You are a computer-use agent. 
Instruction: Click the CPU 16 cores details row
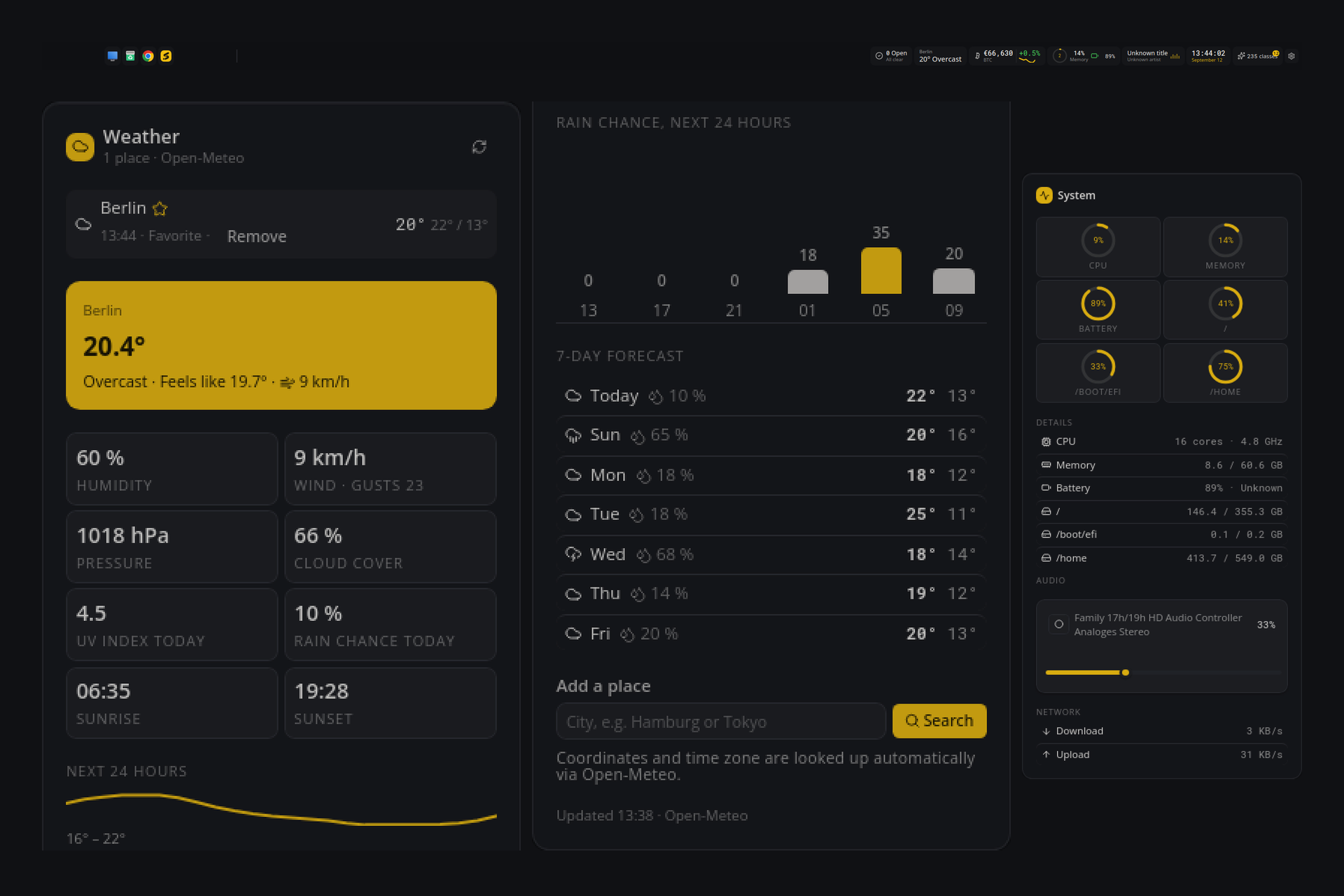[x=1162, y=442]
